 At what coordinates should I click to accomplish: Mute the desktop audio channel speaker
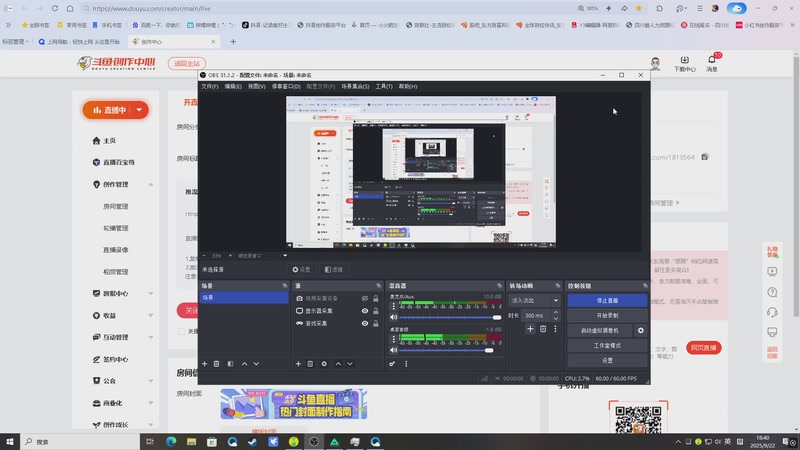point(393,351)
